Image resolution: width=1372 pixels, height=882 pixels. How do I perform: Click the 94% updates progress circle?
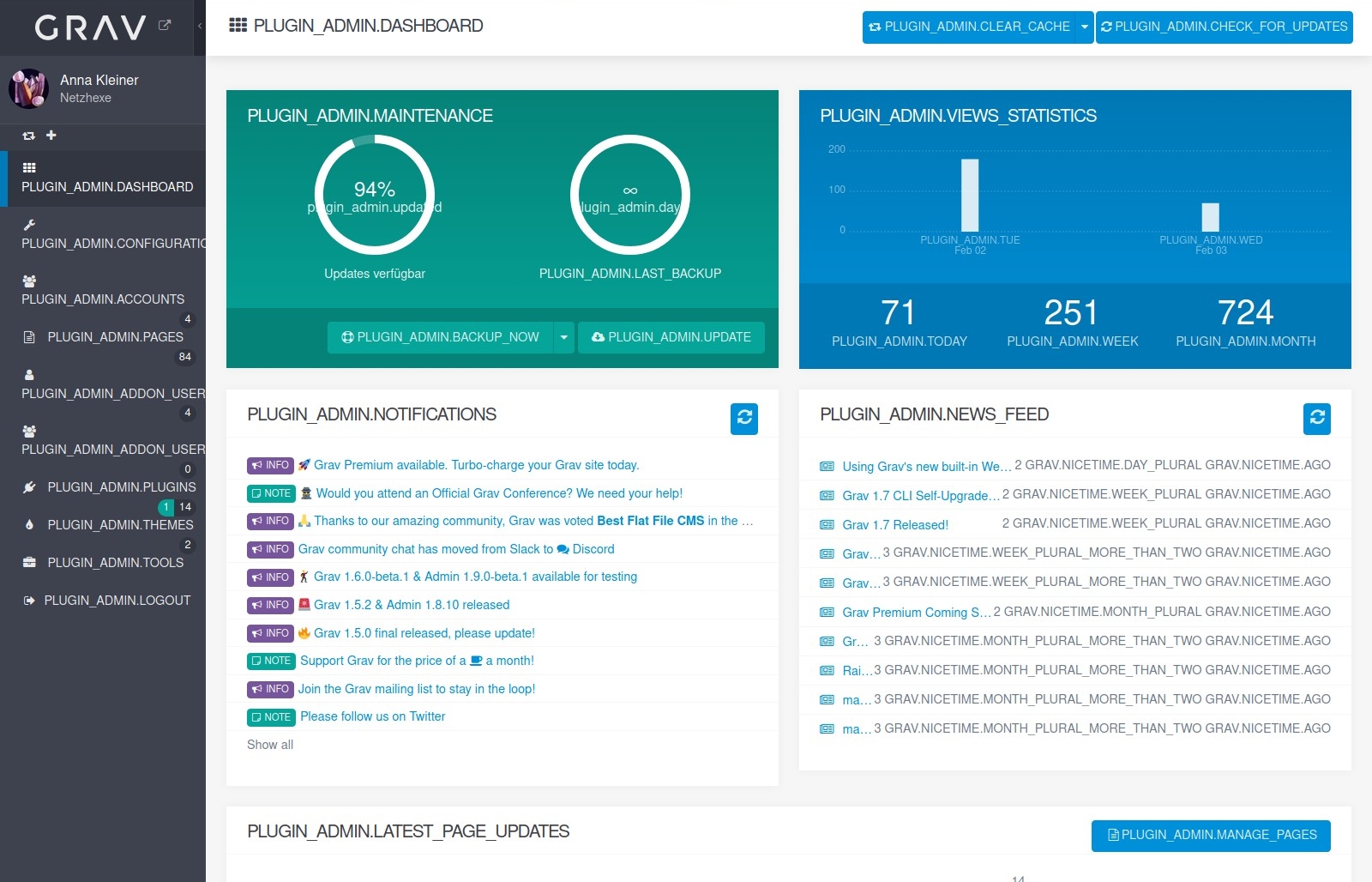(x=374, y=195)
